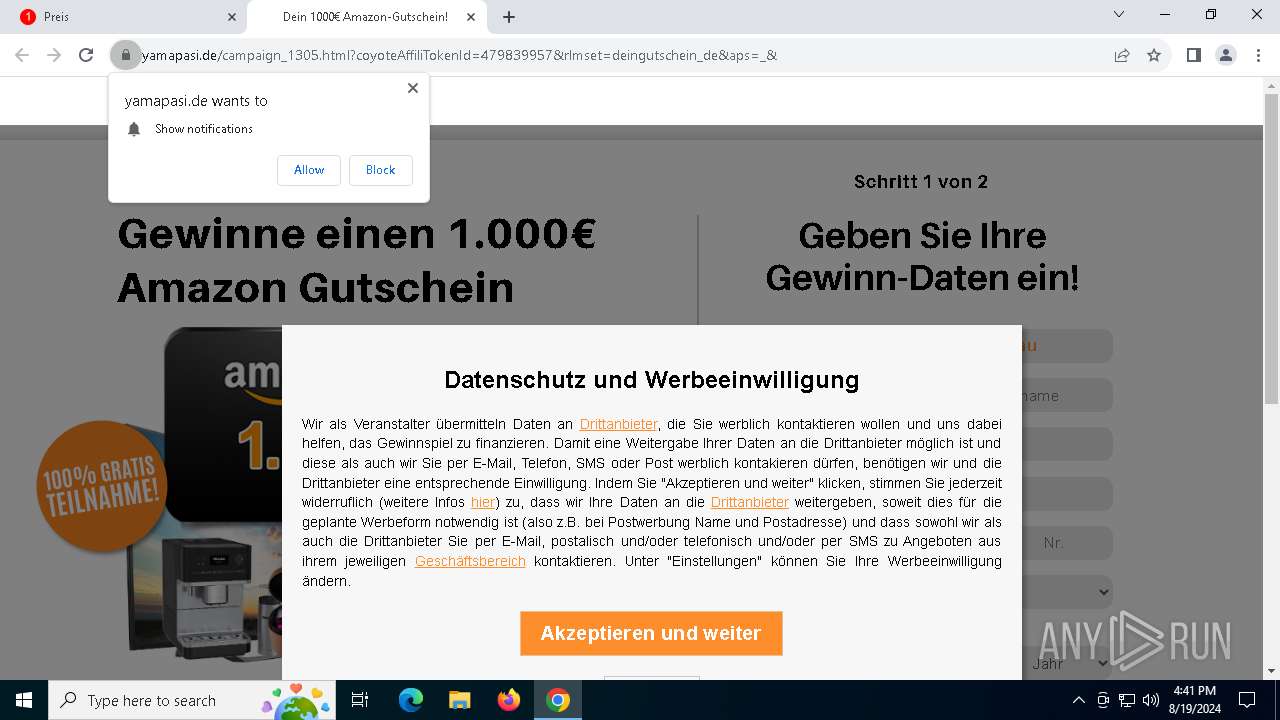Bookmark this page with the star icon
The width and height of the screenshot is (1280, 720).
(1154, 55)
